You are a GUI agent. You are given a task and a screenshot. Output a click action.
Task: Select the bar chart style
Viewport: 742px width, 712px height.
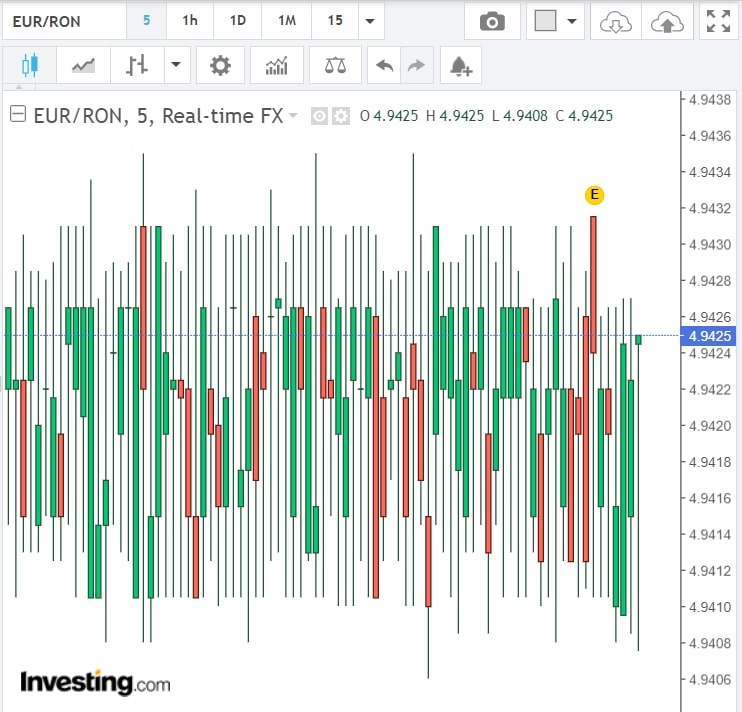click(x=138, y=67)
